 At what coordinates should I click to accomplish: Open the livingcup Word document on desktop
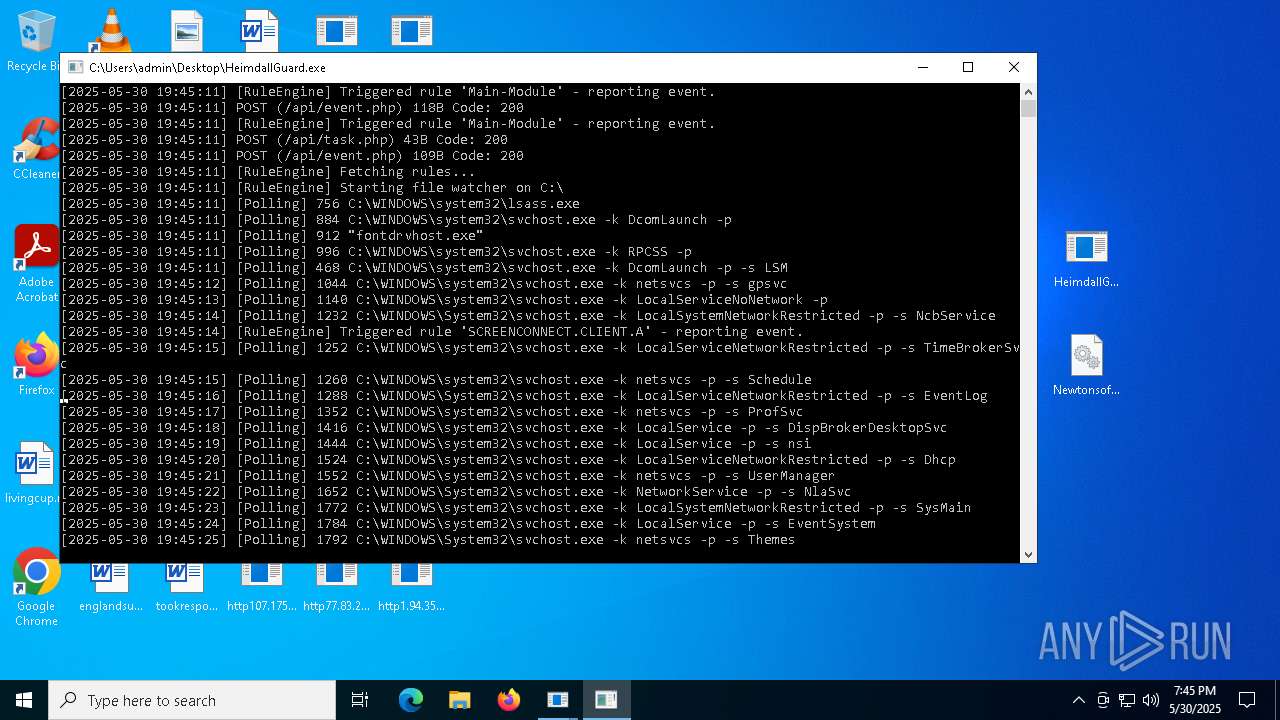(33, 473)
